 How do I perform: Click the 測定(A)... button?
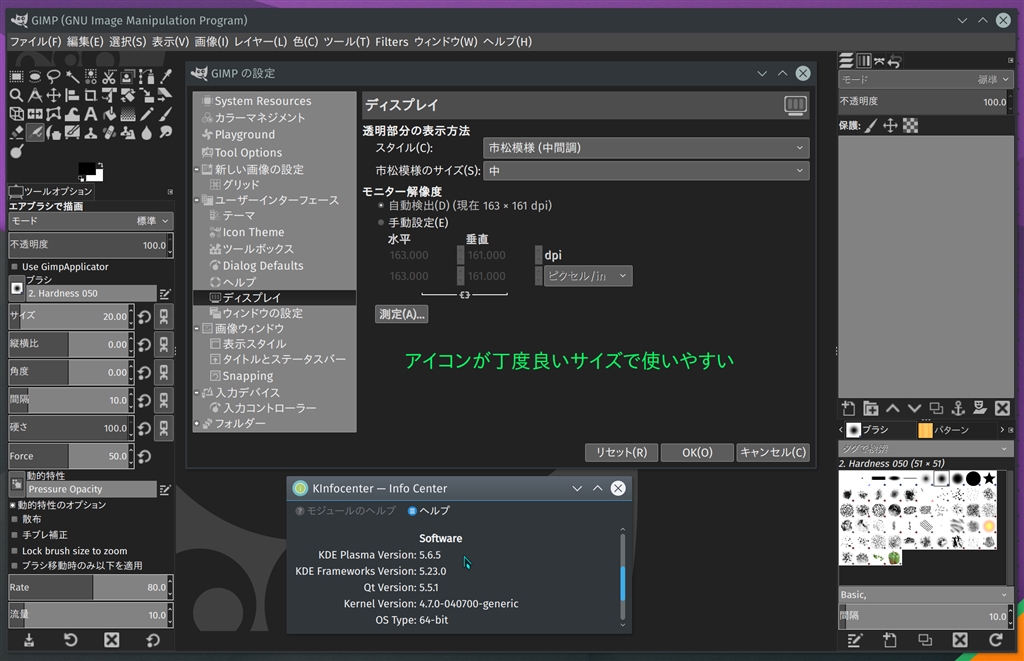[402, 314]
